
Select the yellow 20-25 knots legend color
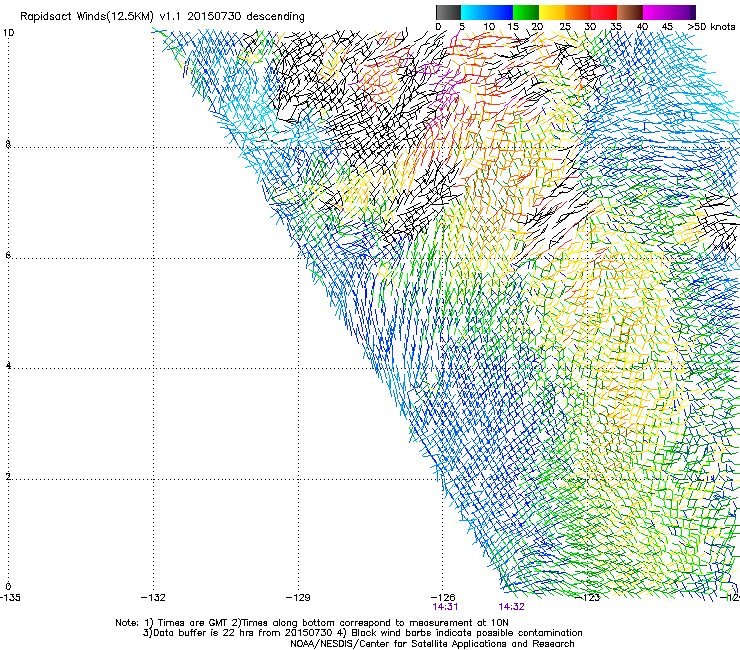[552, 12]
